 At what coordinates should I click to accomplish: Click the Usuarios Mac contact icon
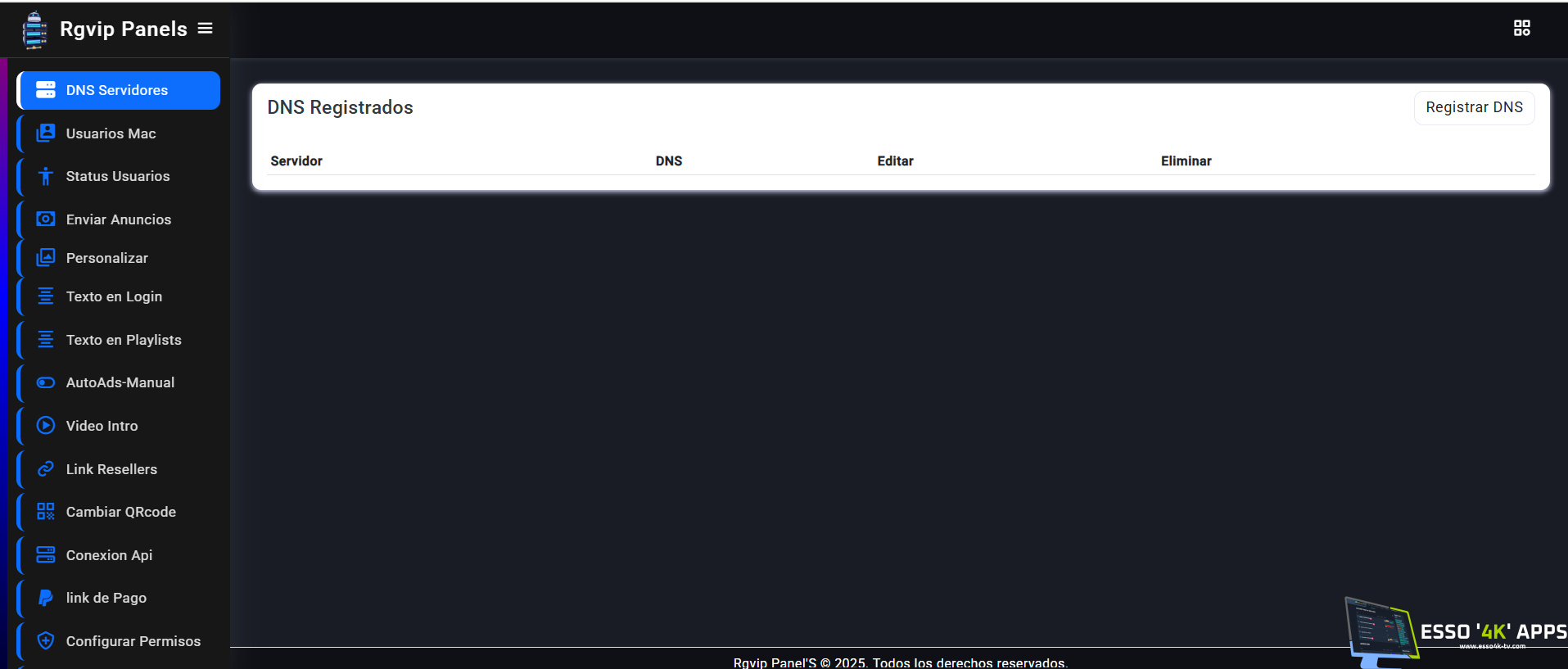point(46,133)
